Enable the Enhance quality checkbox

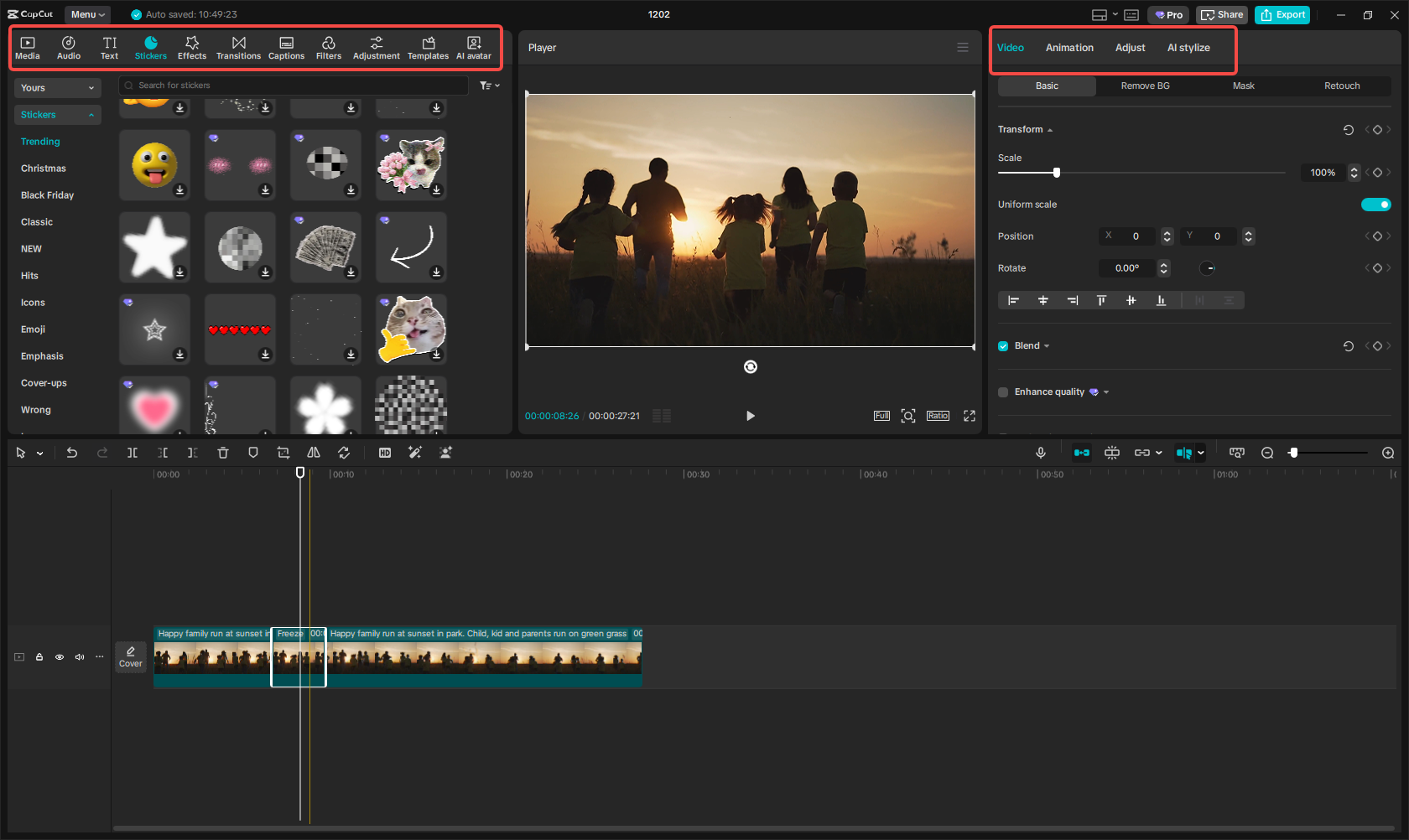(1002, 391)
